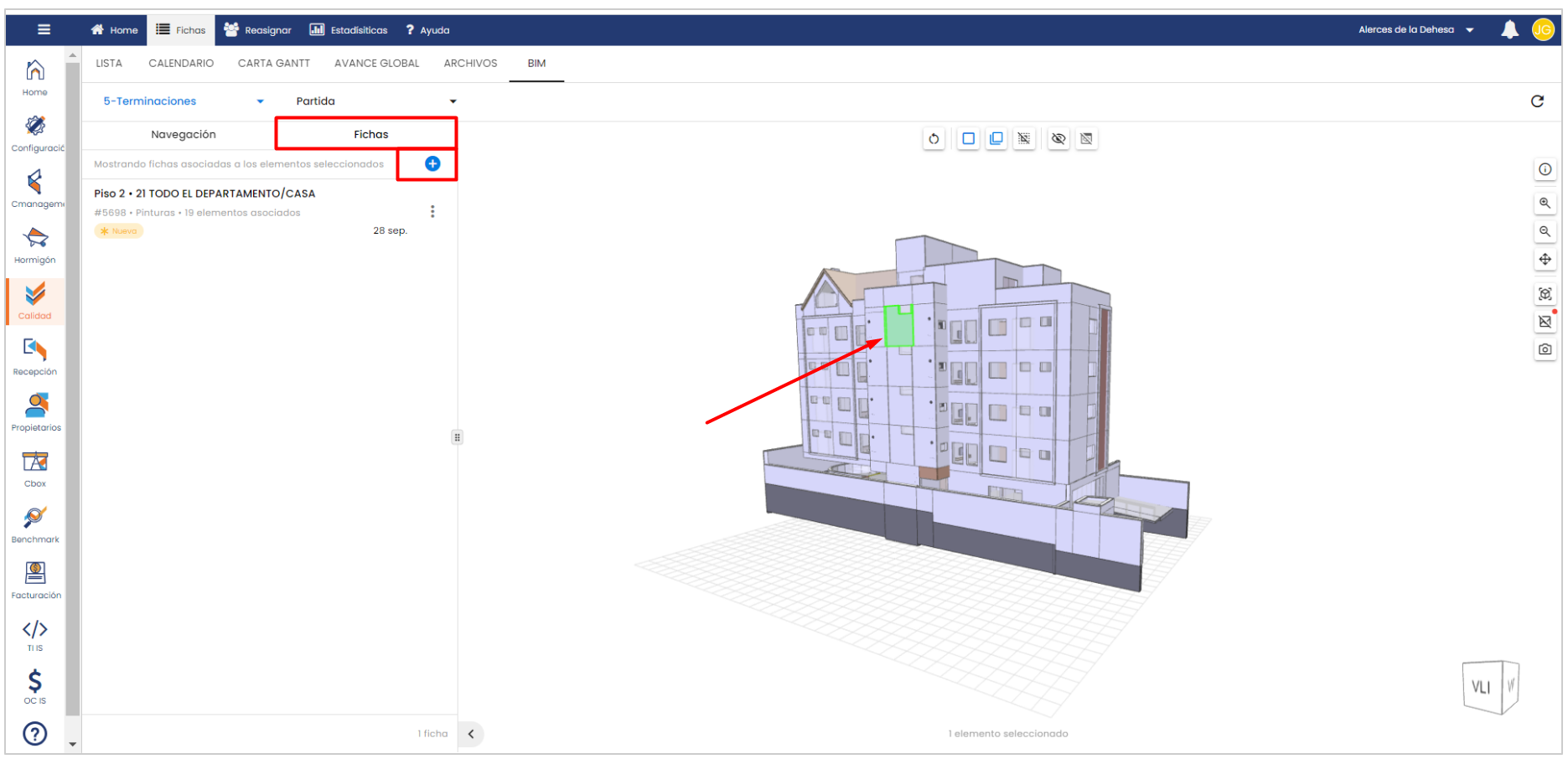This screenshot has height=764, width=1568.
Task: Toggle single selection square mode
Action: tap(968, 139)
